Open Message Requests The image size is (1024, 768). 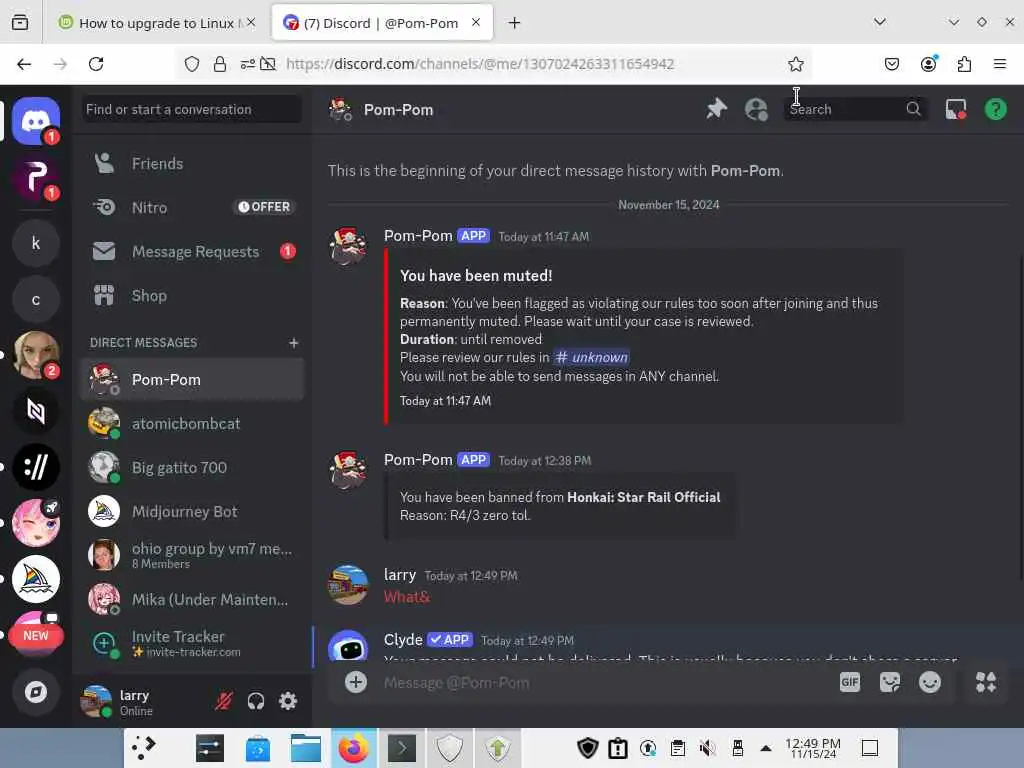click(192, 251)
